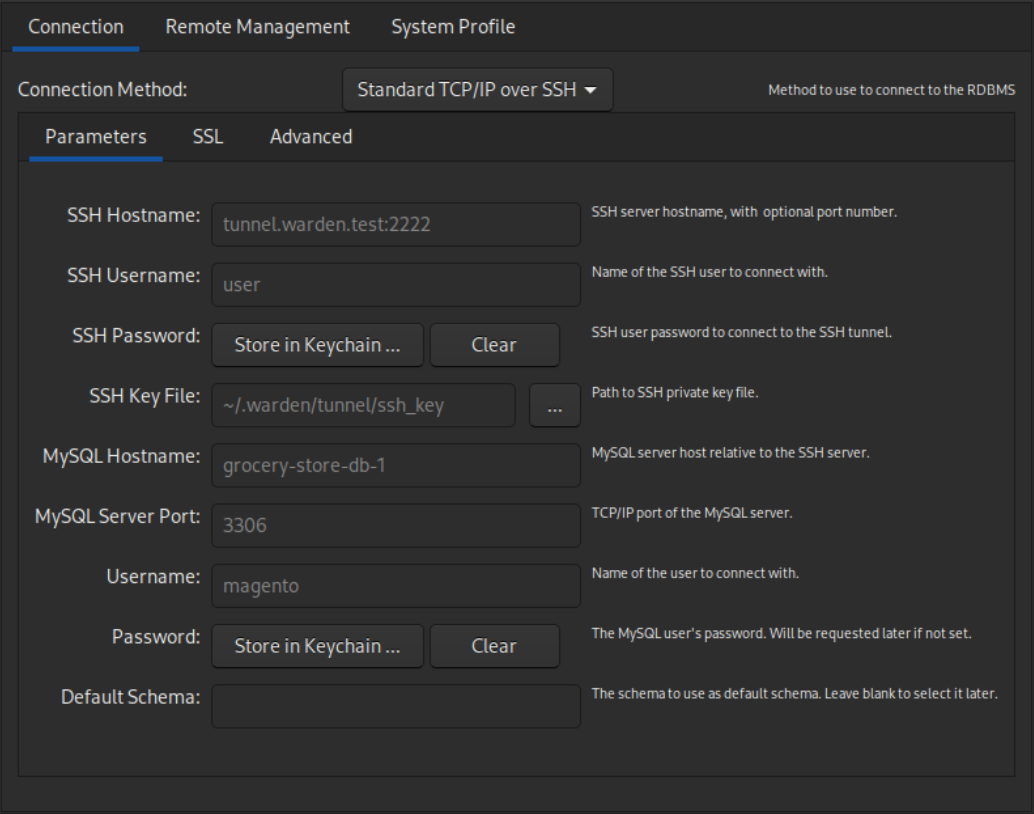The height and width of the screenshot is (814, 1034).
Task: Switch to the SSL tab
Action: coord(205,137)
